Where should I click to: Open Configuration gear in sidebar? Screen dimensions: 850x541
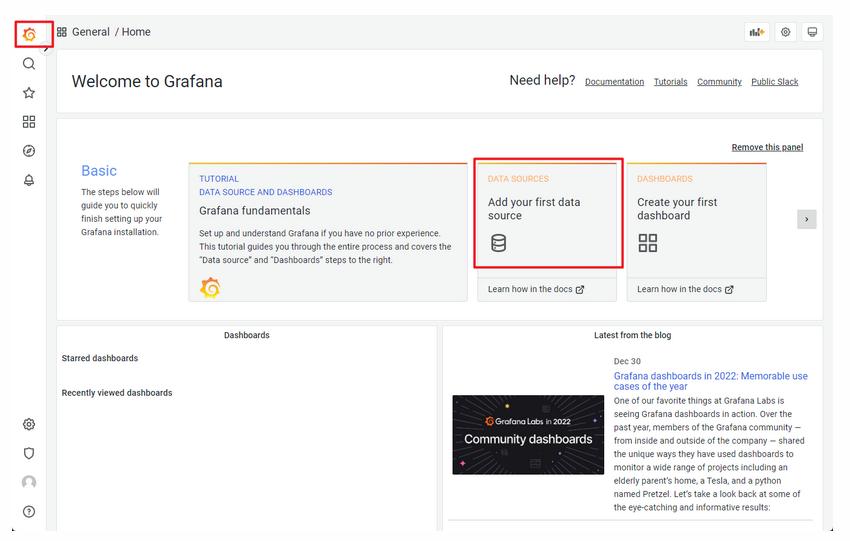click(x=29, y=424)
